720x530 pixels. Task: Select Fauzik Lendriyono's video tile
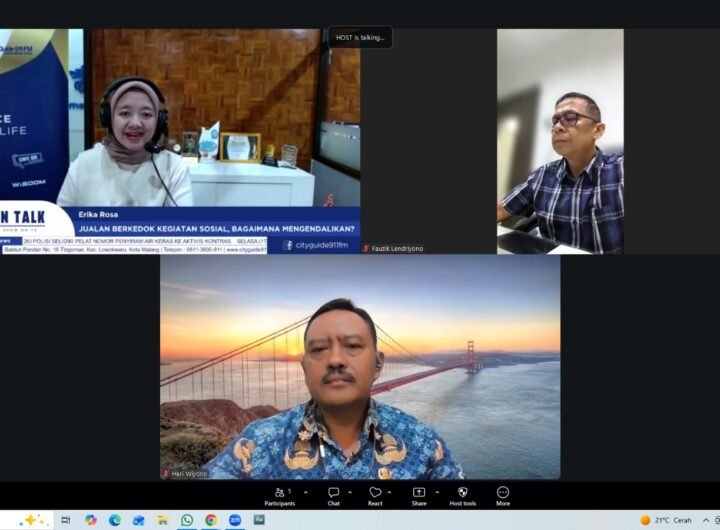pos(560,140)
